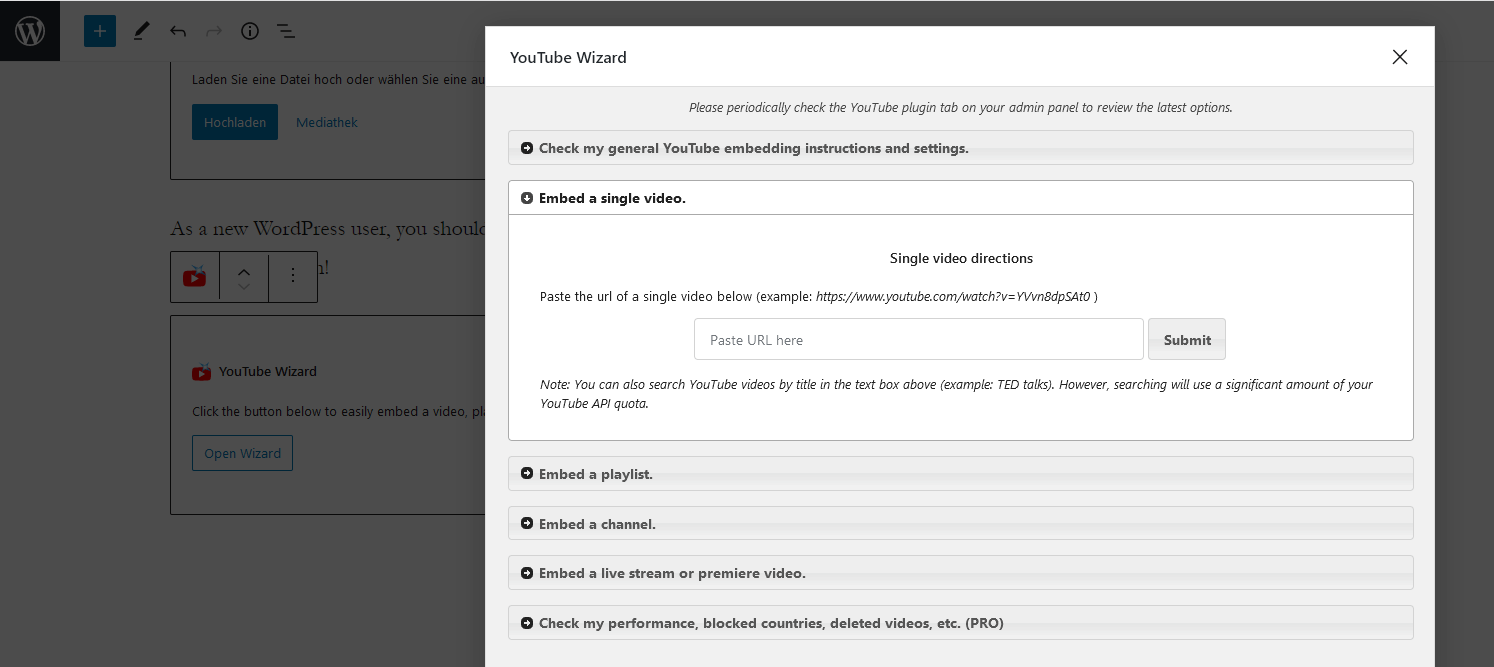Move block down with the small chevron
Screen dimensions: 1494x667
244,287
